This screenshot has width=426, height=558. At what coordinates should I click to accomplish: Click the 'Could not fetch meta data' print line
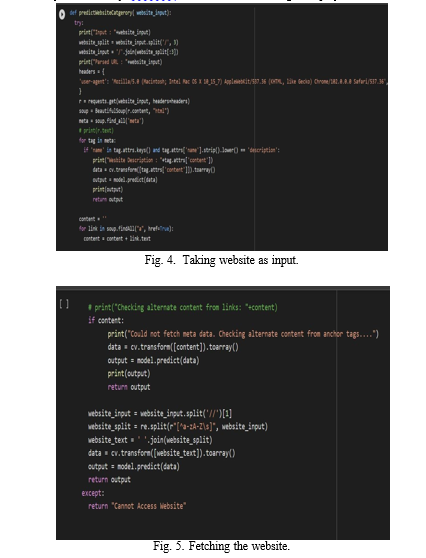click(x=243, y=334)
